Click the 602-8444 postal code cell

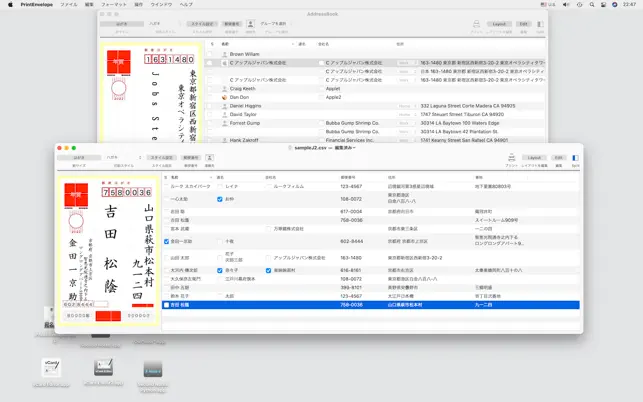[x=351, y=242]
